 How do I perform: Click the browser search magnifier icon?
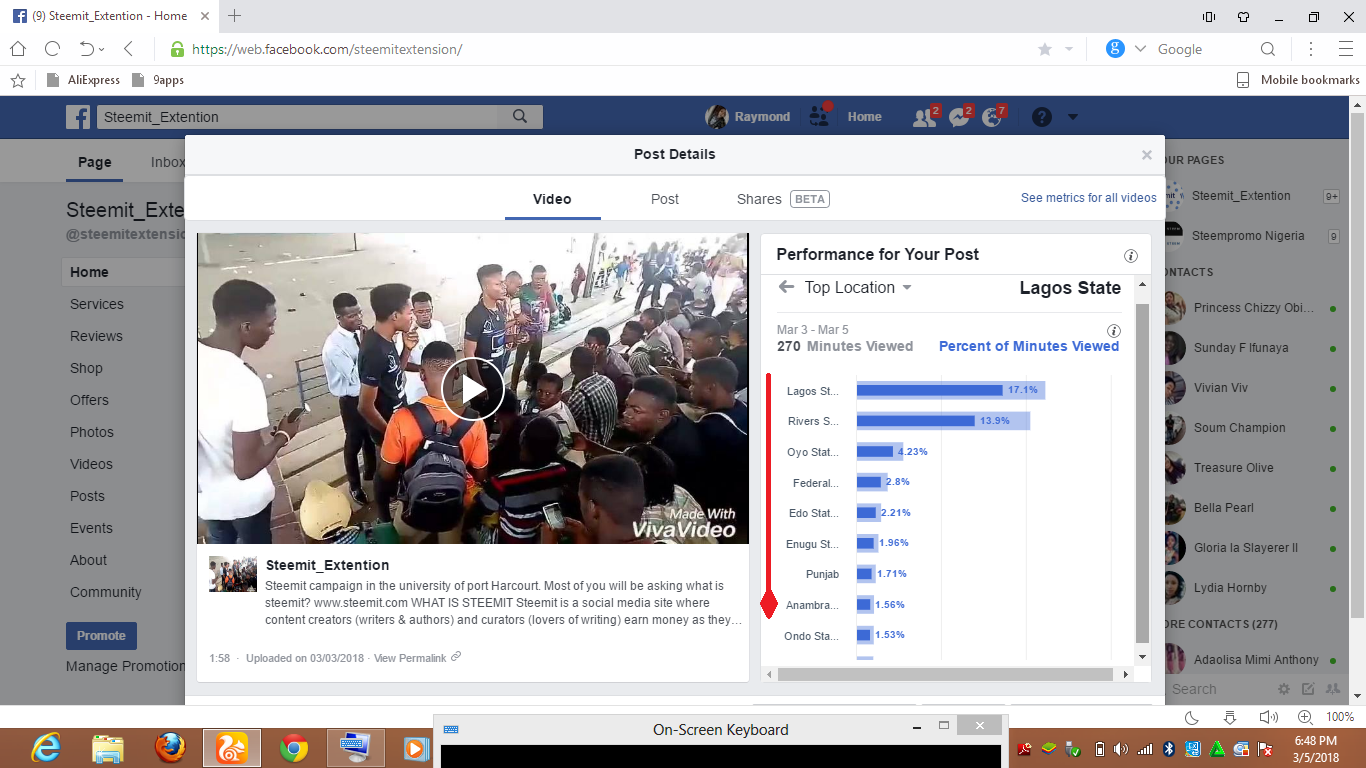(x=1268, y=49)
